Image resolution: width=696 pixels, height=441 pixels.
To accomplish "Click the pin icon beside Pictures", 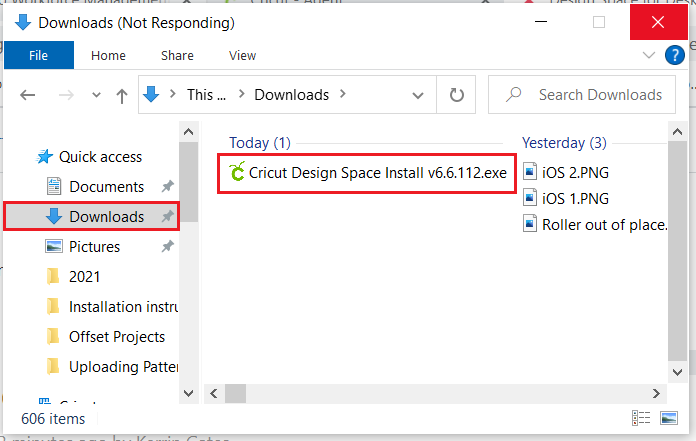I will pos(167,246).
